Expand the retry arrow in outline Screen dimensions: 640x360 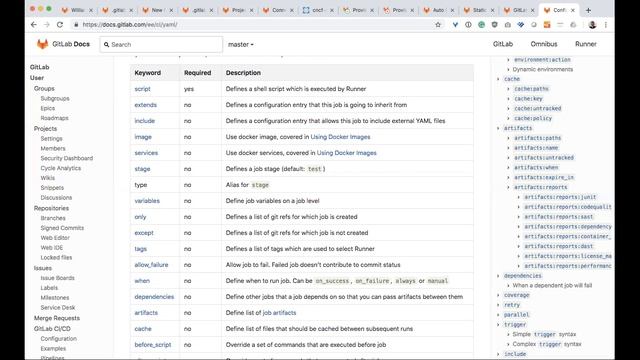[498, 305]
